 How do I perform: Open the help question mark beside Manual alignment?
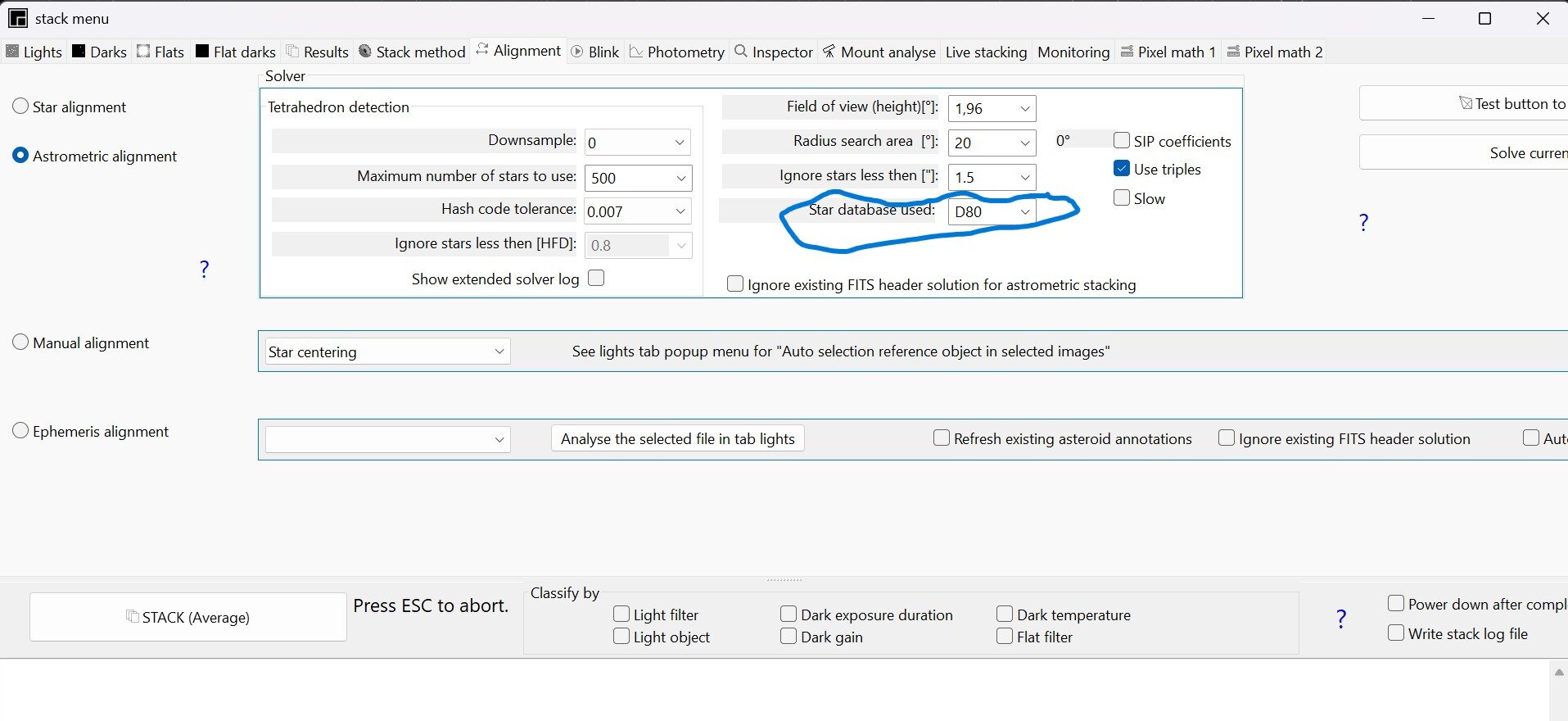click(x=205, y=269)
